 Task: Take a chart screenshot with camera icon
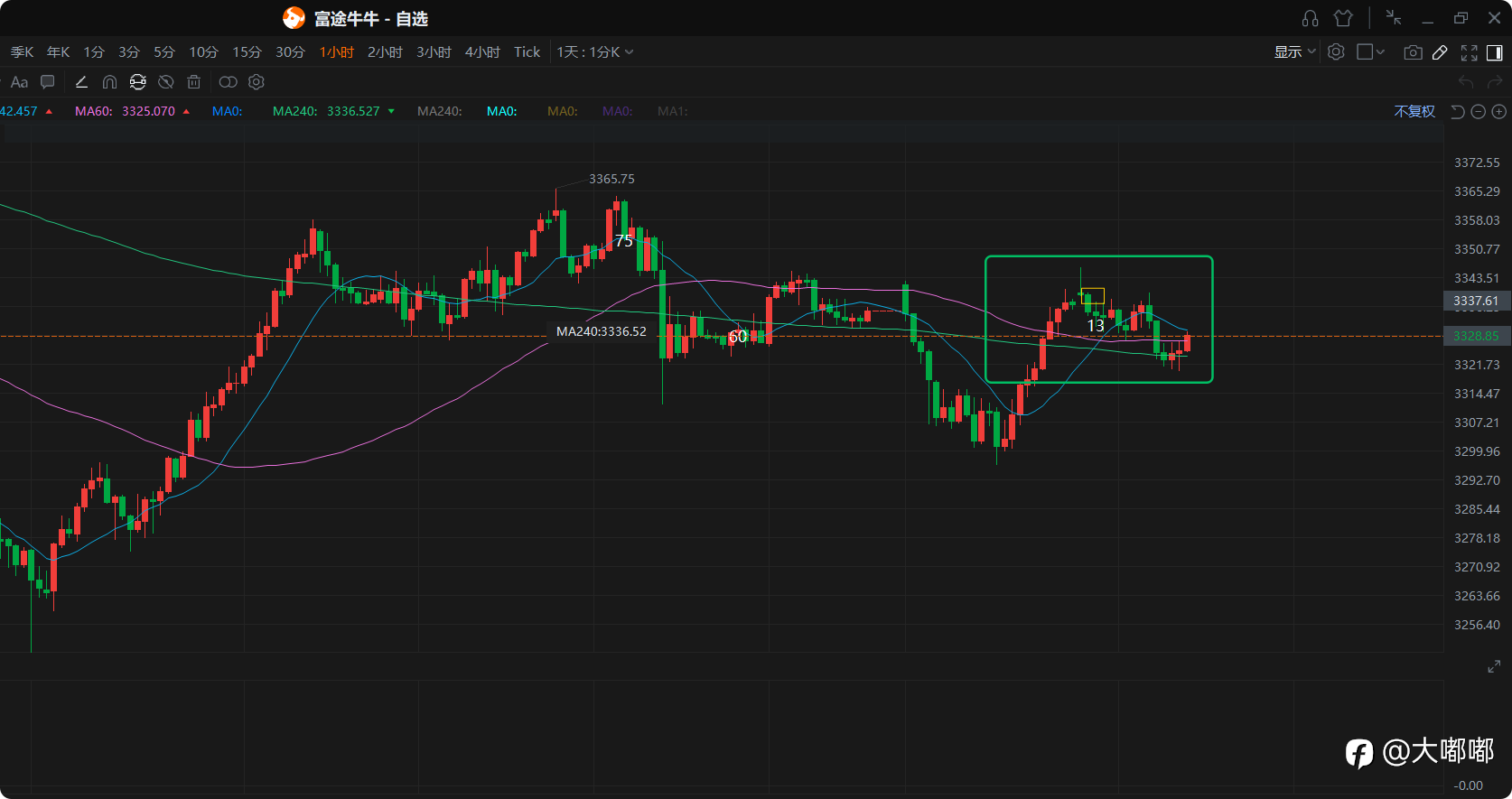tap(1413, 52)
